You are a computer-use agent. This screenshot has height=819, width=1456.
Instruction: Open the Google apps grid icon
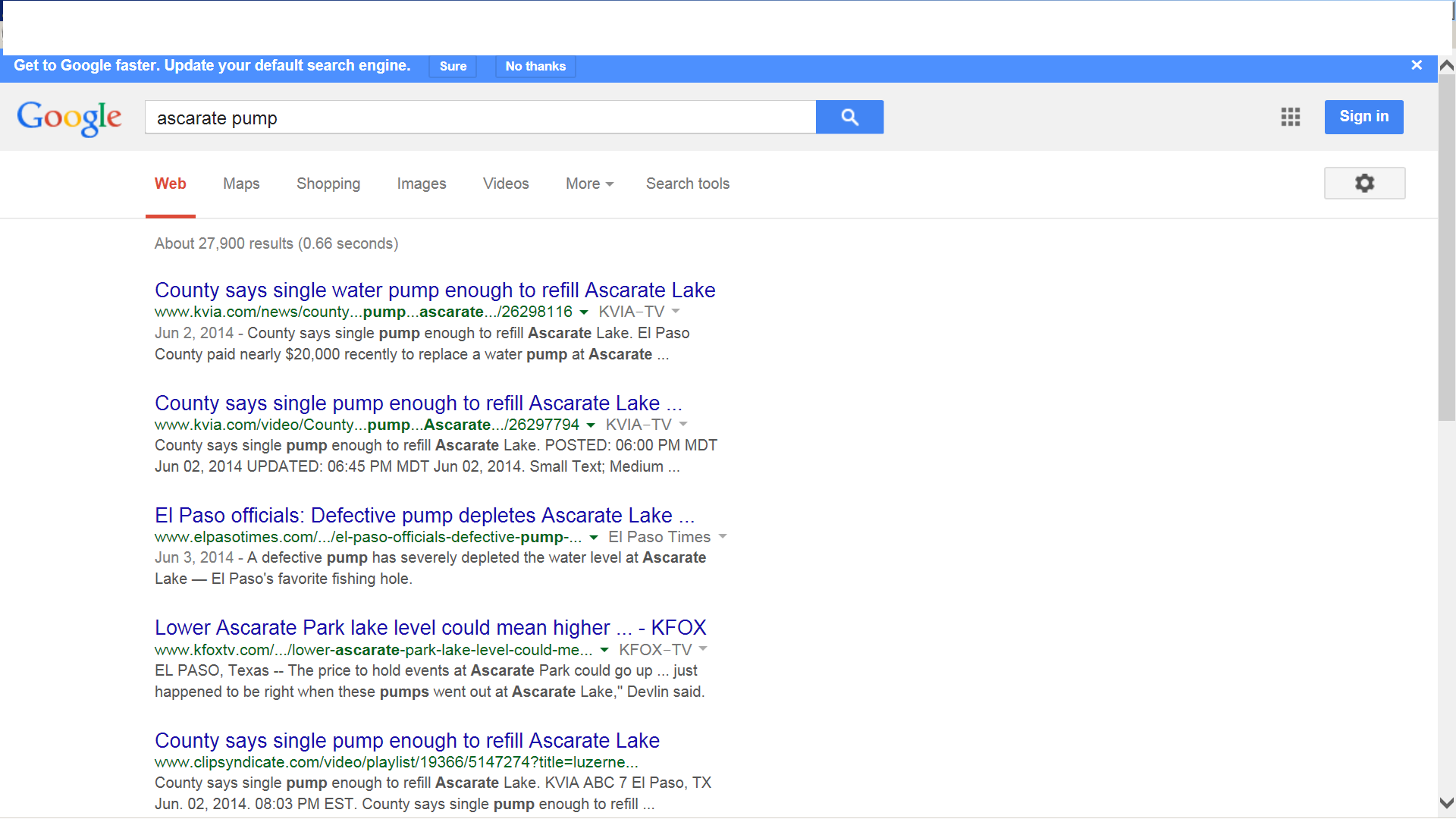[1290, 117]
